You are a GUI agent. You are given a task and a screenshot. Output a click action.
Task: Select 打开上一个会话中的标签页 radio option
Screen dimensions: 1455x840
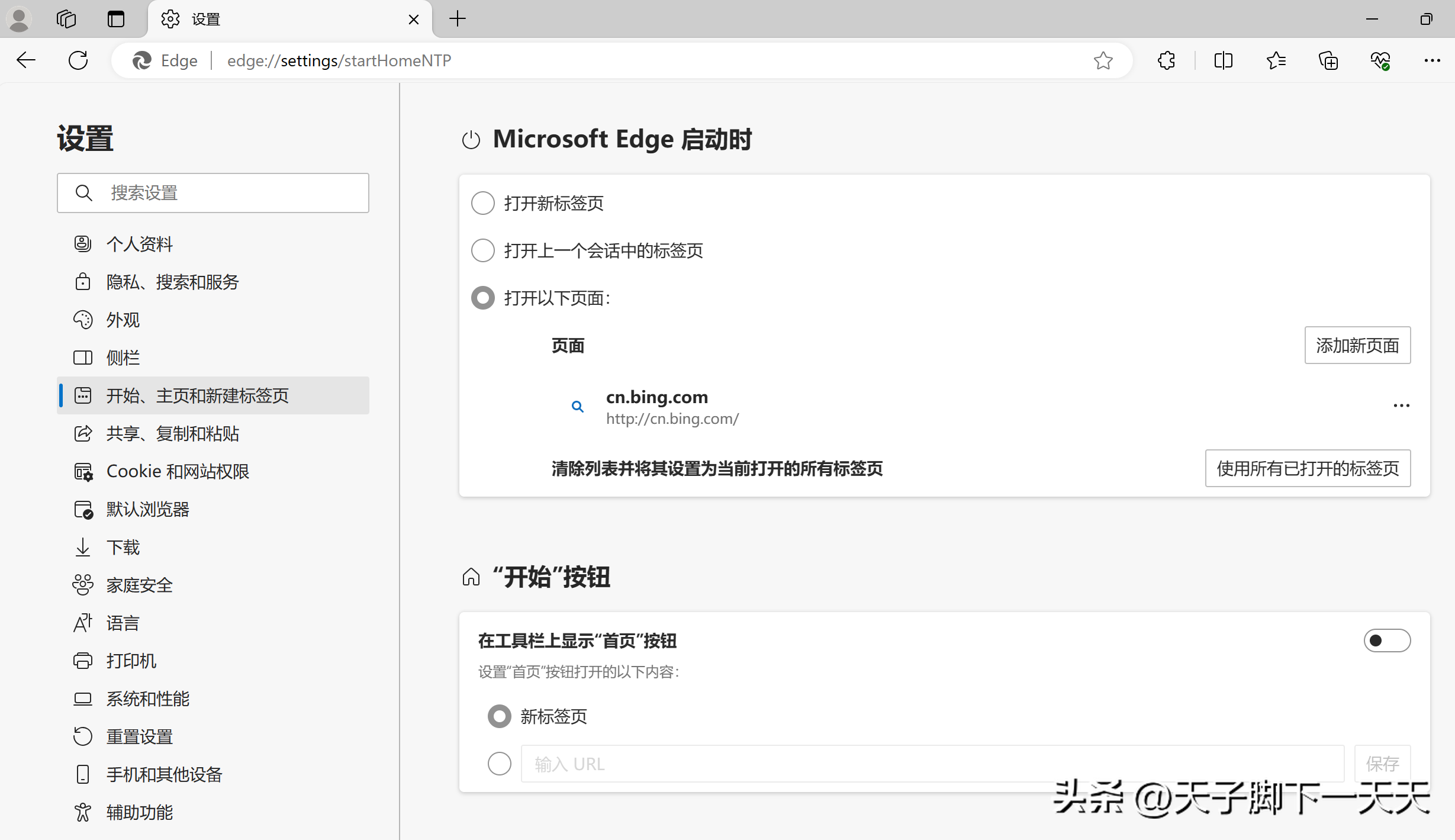482,250
